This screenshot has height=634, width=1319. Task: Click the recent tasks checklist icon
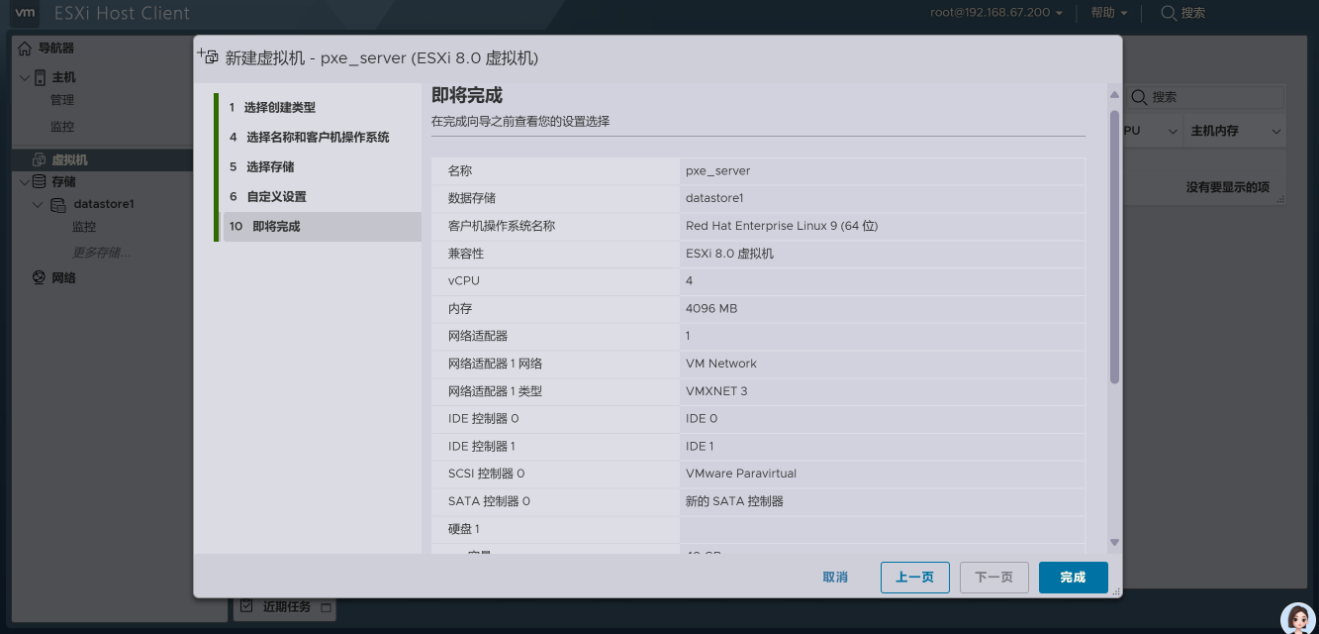247,606
